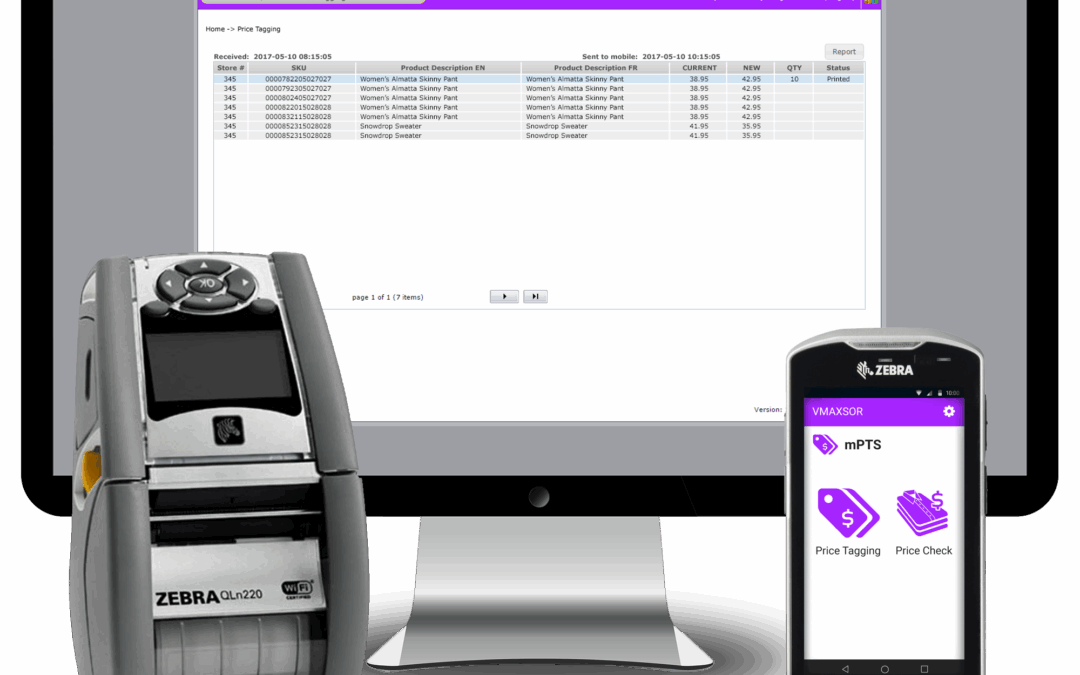The height and width of the screenshot is (675, 1080).
Task: Tap the Price Tagging icon on phone
Action: click(x=848, y=512)
